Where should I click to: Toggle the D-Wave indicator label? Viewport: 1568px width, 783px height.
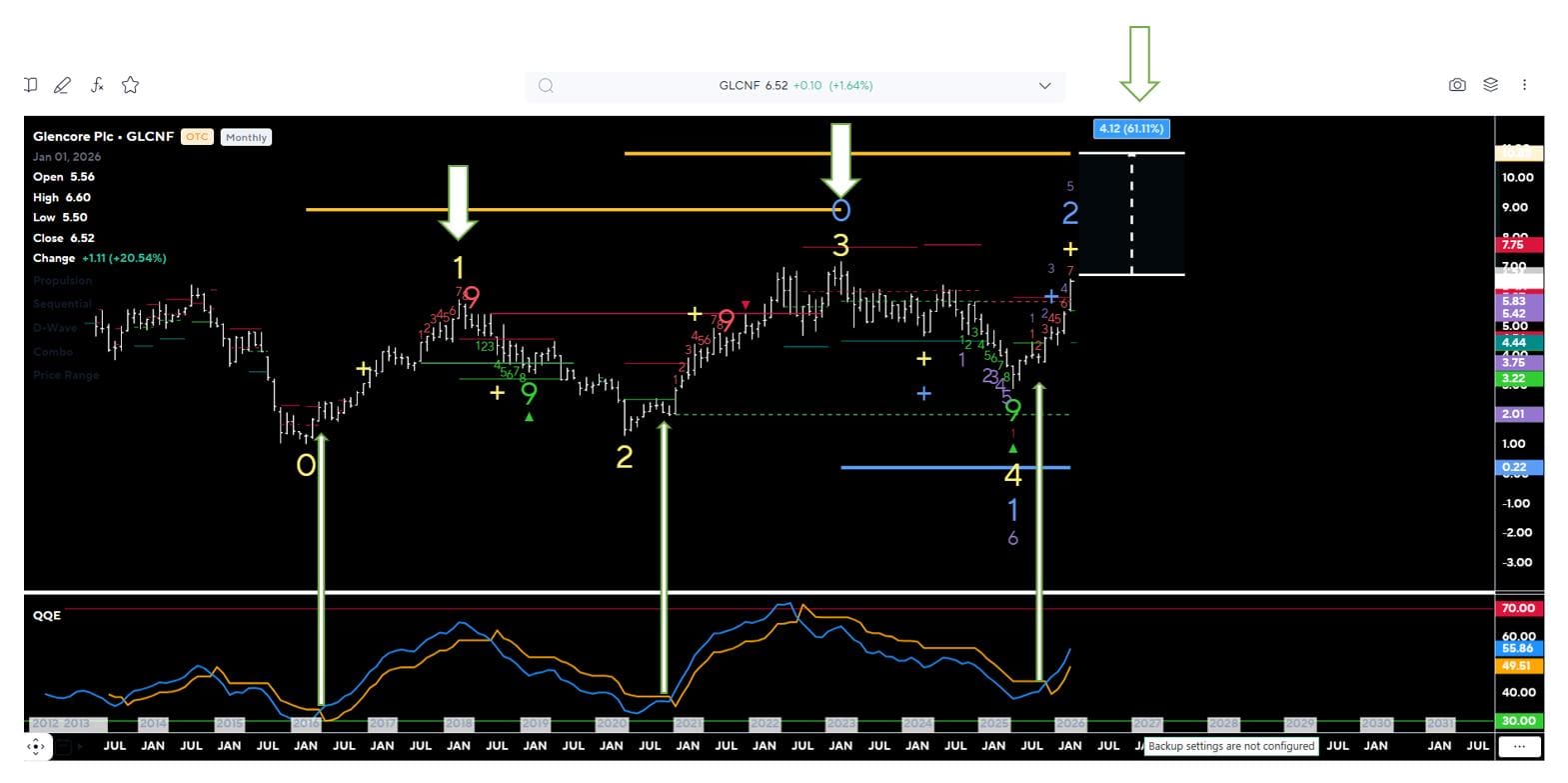tap(55, 328)
